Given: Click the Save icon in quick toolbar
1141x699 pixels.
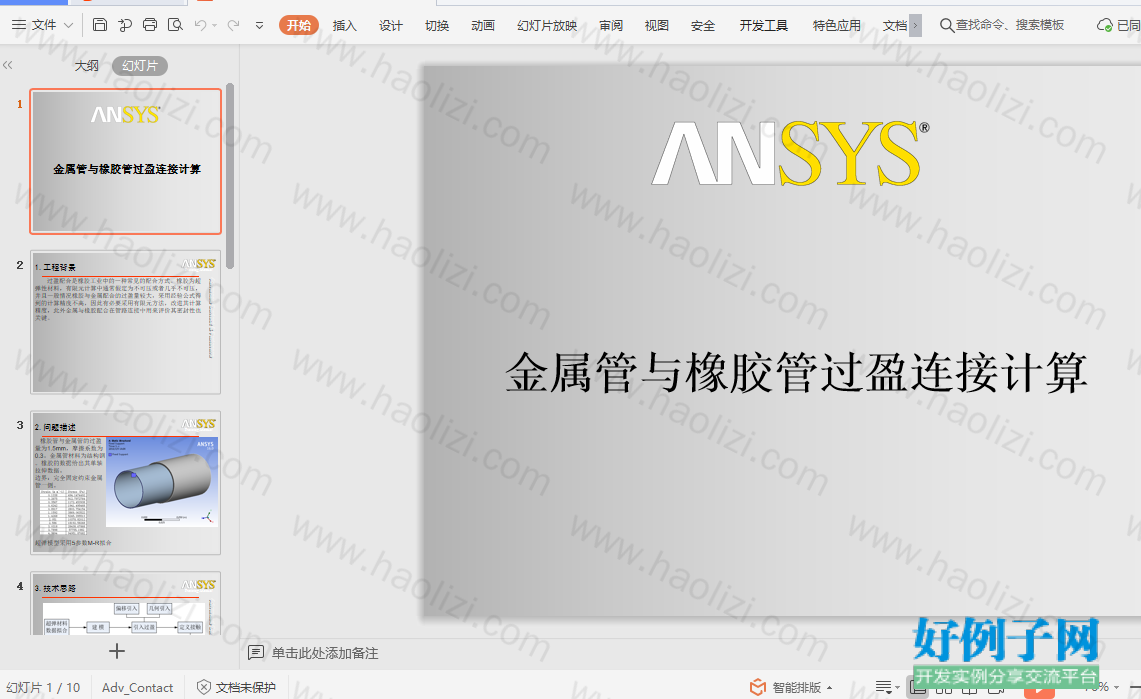Looking at the screenshot, I should pos(100,25).
